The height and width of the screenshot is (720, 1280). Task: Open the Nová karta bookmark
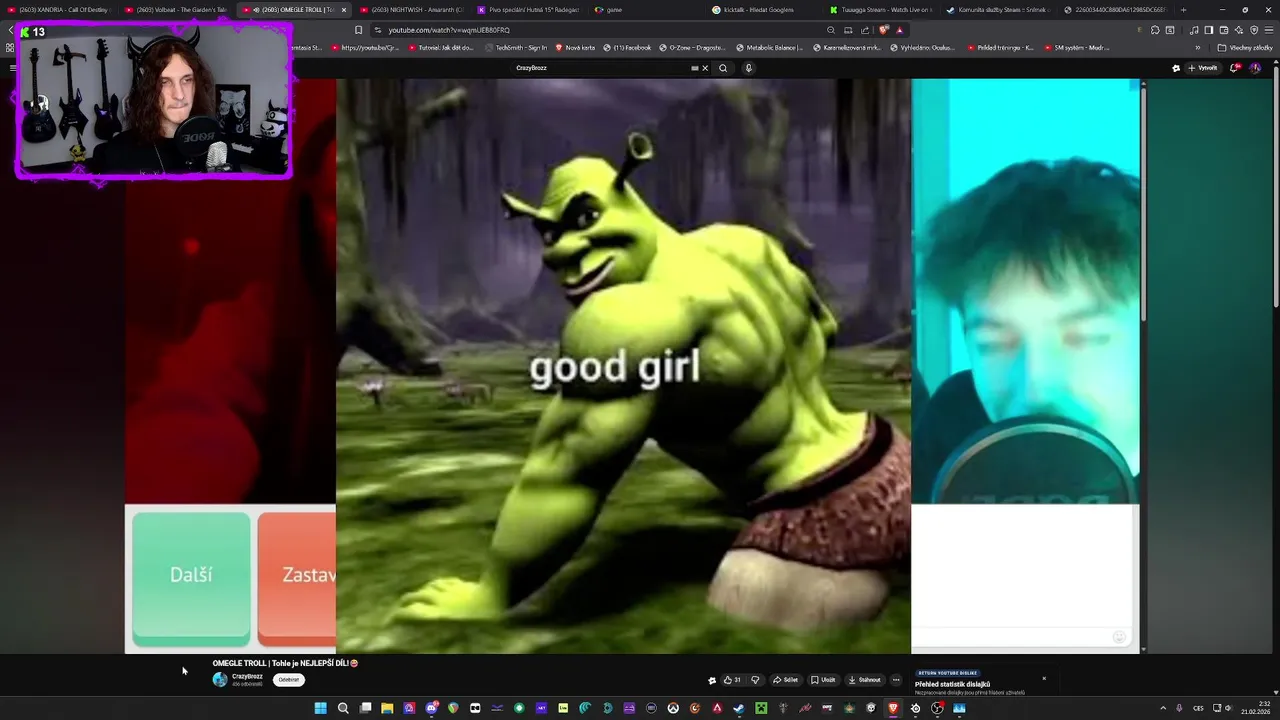[575, 47]
